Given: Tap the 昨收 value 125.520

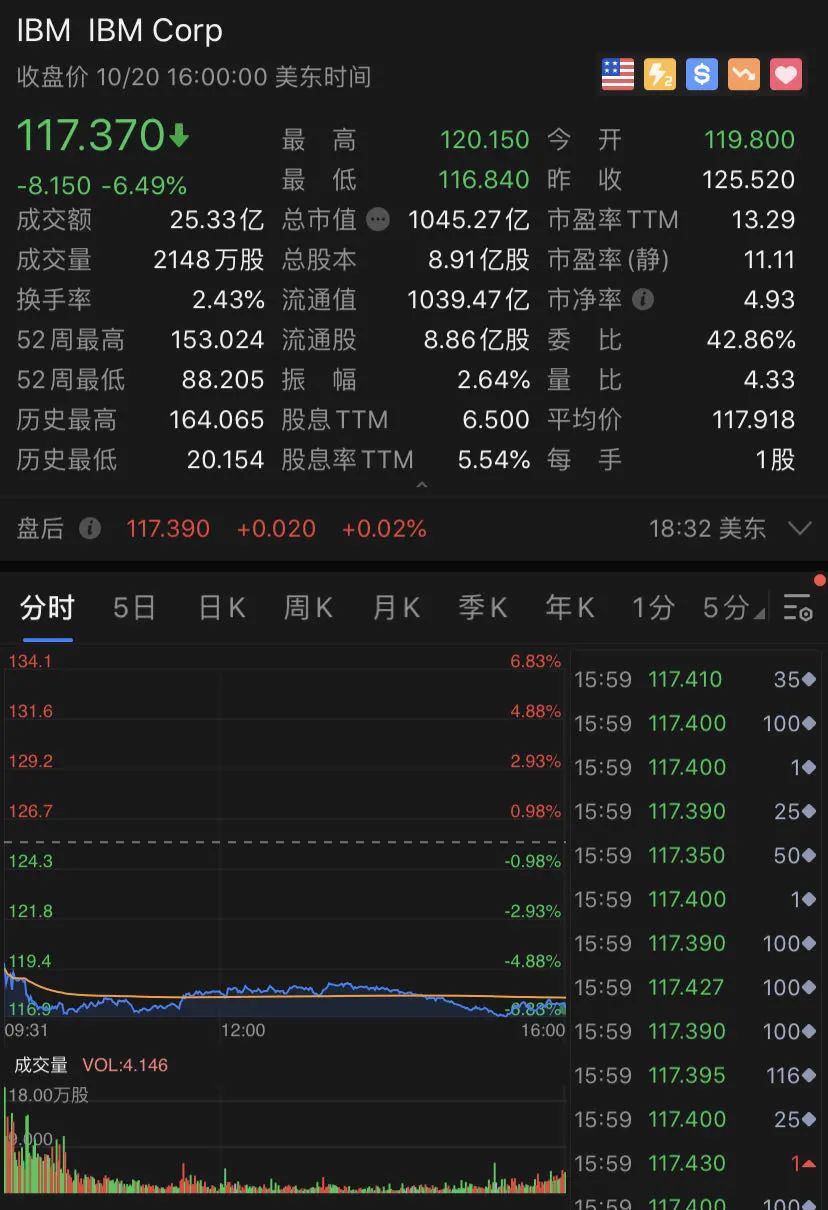Looking at the screenshot, I should pos(750,179).
